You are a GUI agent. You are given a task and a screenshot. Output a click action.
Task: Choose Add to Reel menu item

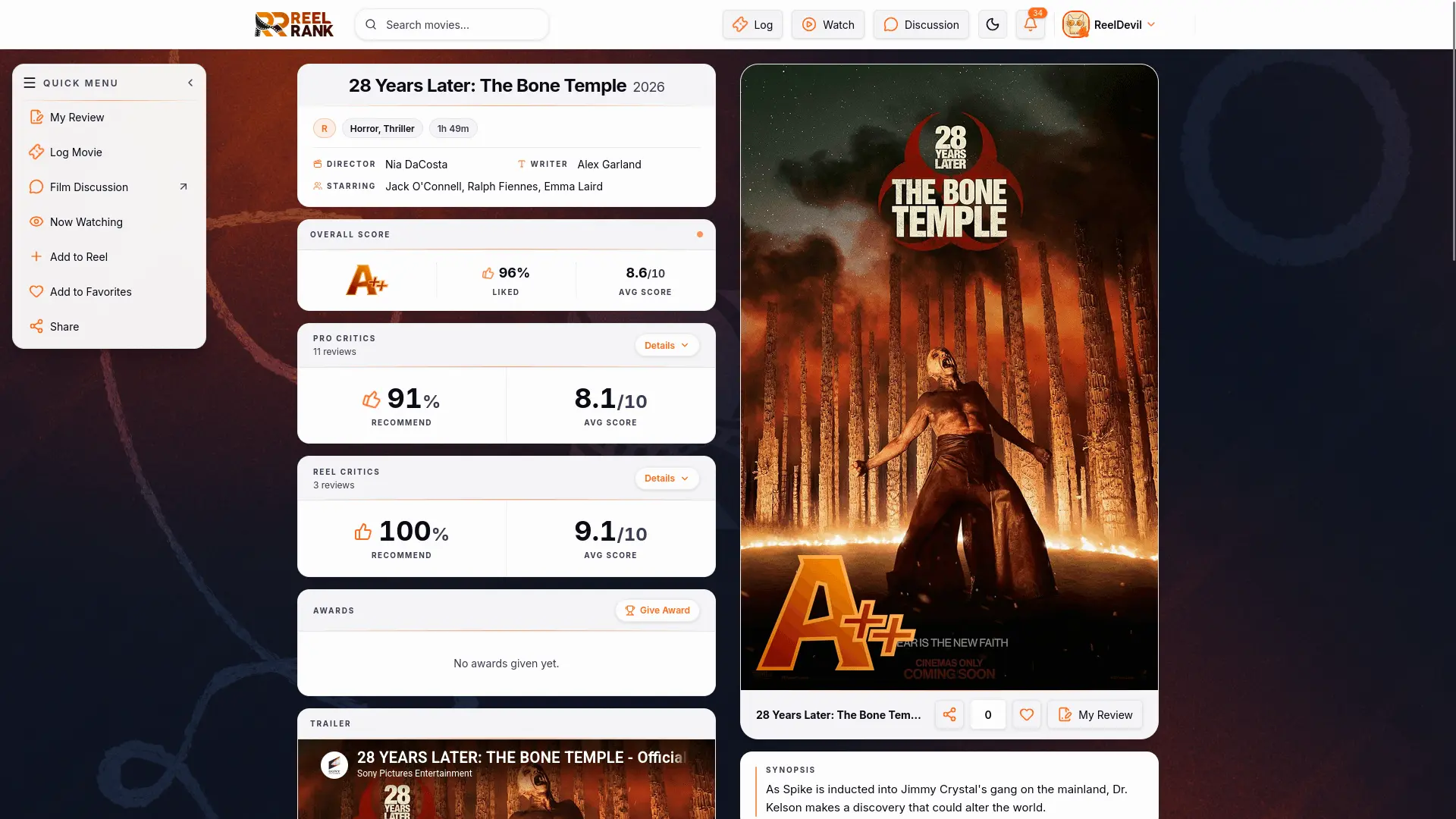click(x=109, y=256)
